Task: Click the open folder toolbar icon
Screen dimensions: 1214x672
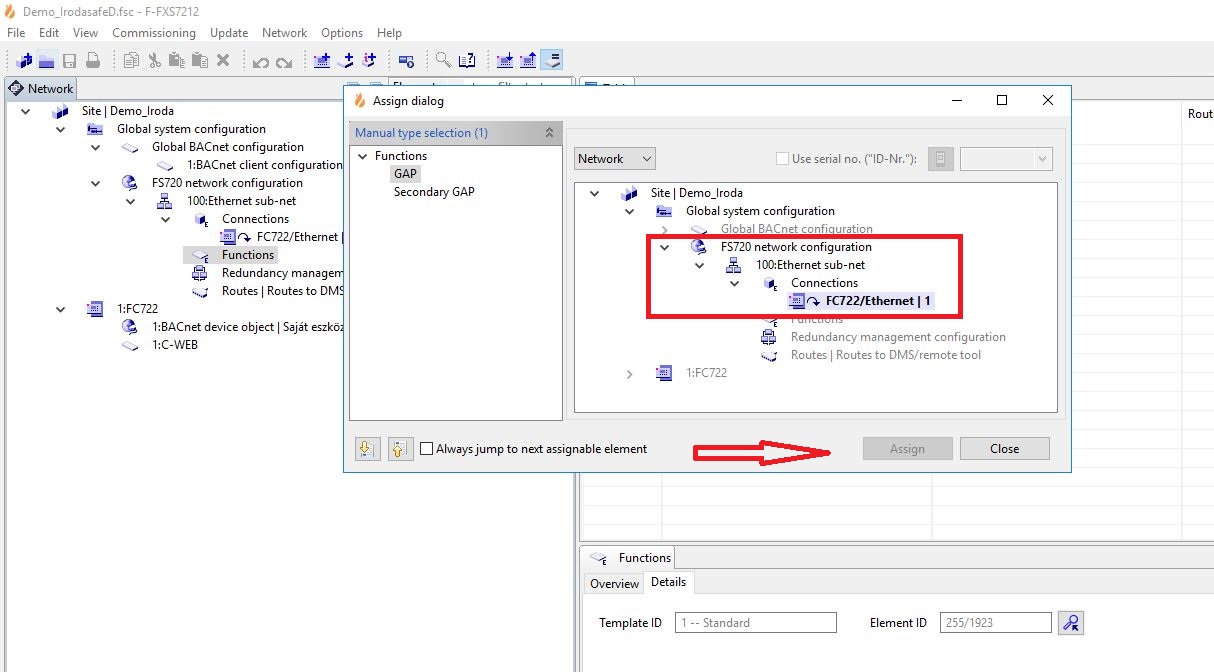Action: tap(46, 60)
